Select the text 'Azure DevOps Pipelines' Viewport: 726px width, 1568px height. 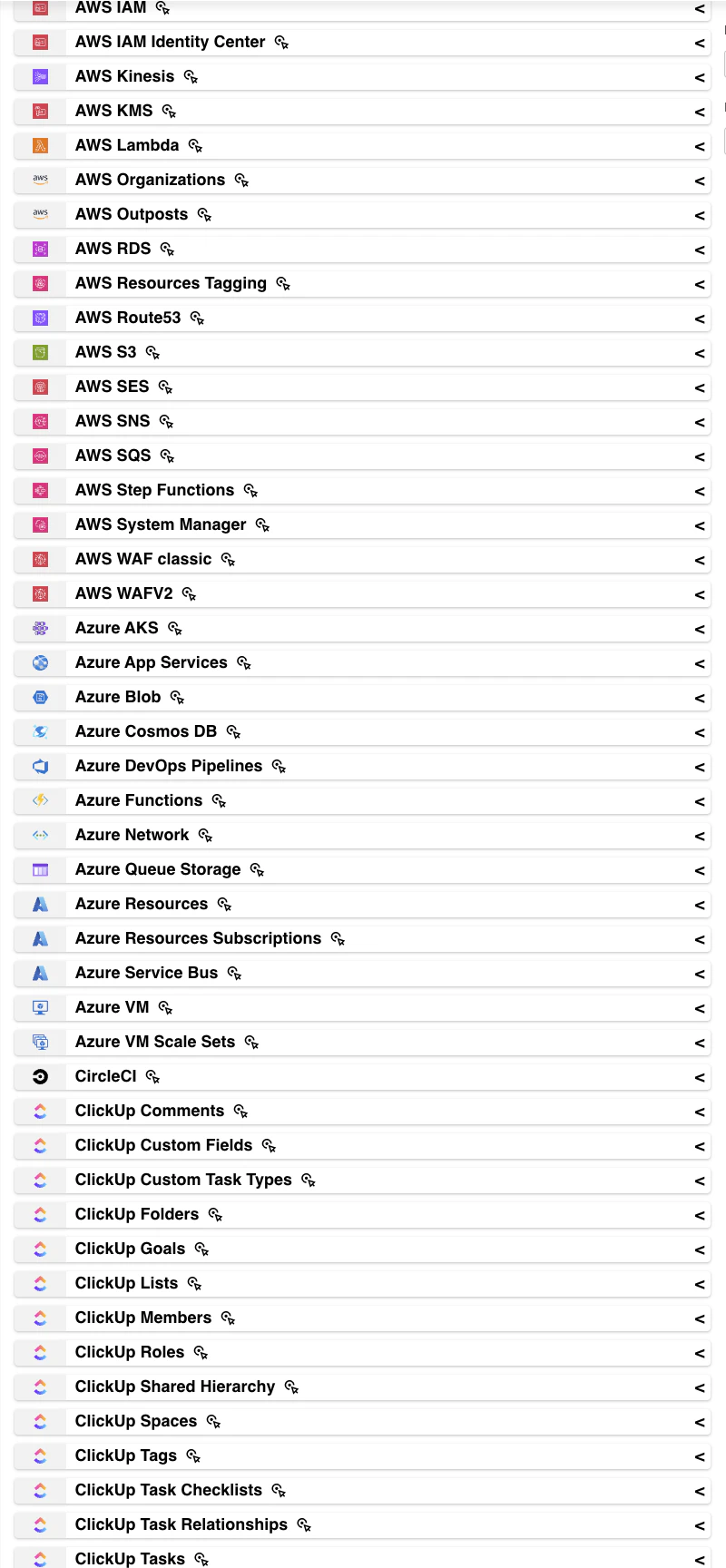(169, 766)
